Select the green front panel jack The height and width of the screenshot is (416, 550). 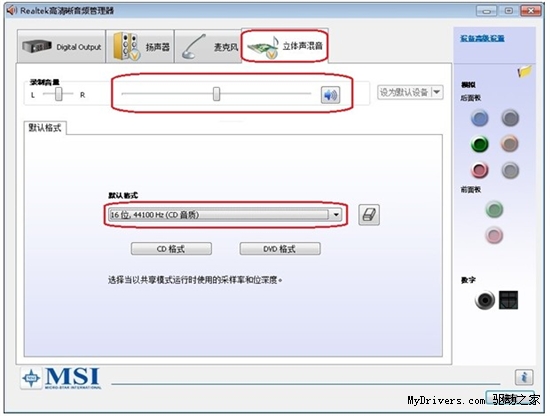pos(494,209)
